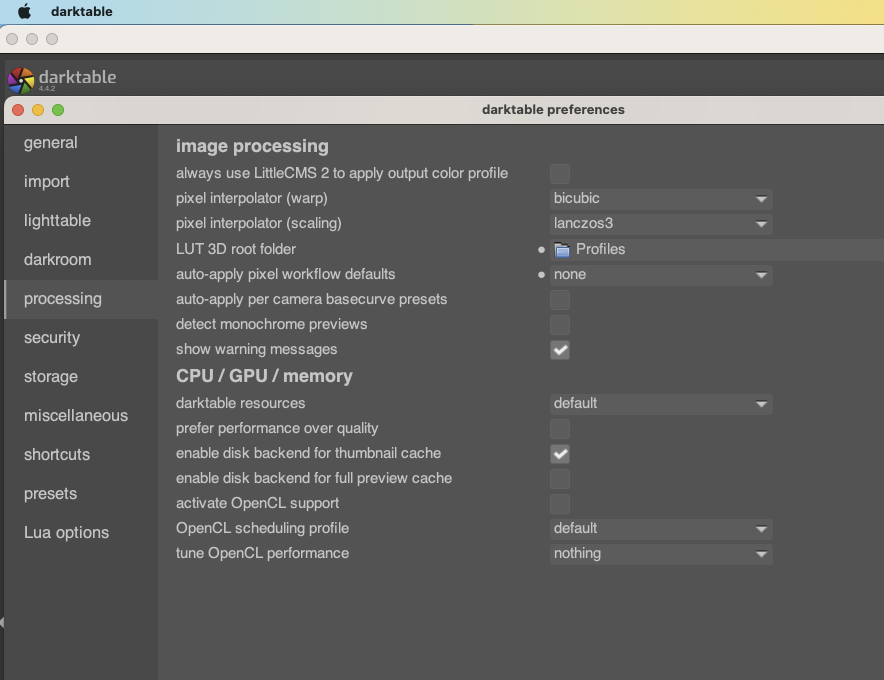Check prefer performance over quality
This screenshot has height=680, width=884.
coord(560,429)
